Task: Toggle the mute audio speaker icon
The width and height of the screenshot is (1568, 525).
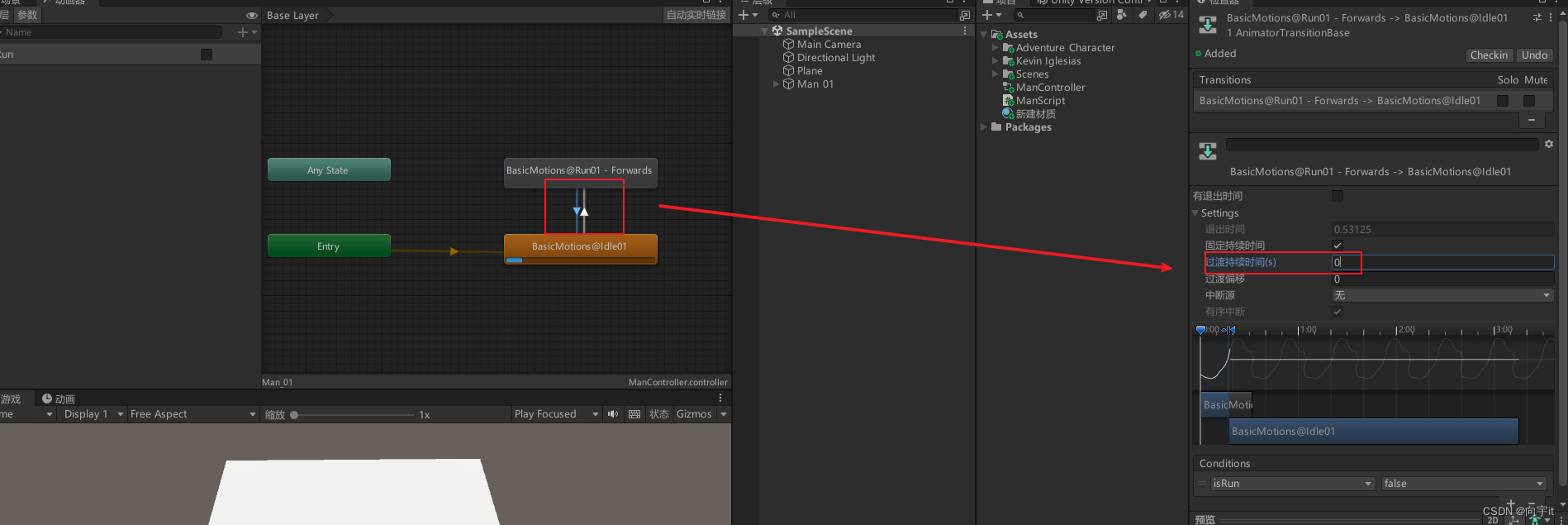Action: 613,414
